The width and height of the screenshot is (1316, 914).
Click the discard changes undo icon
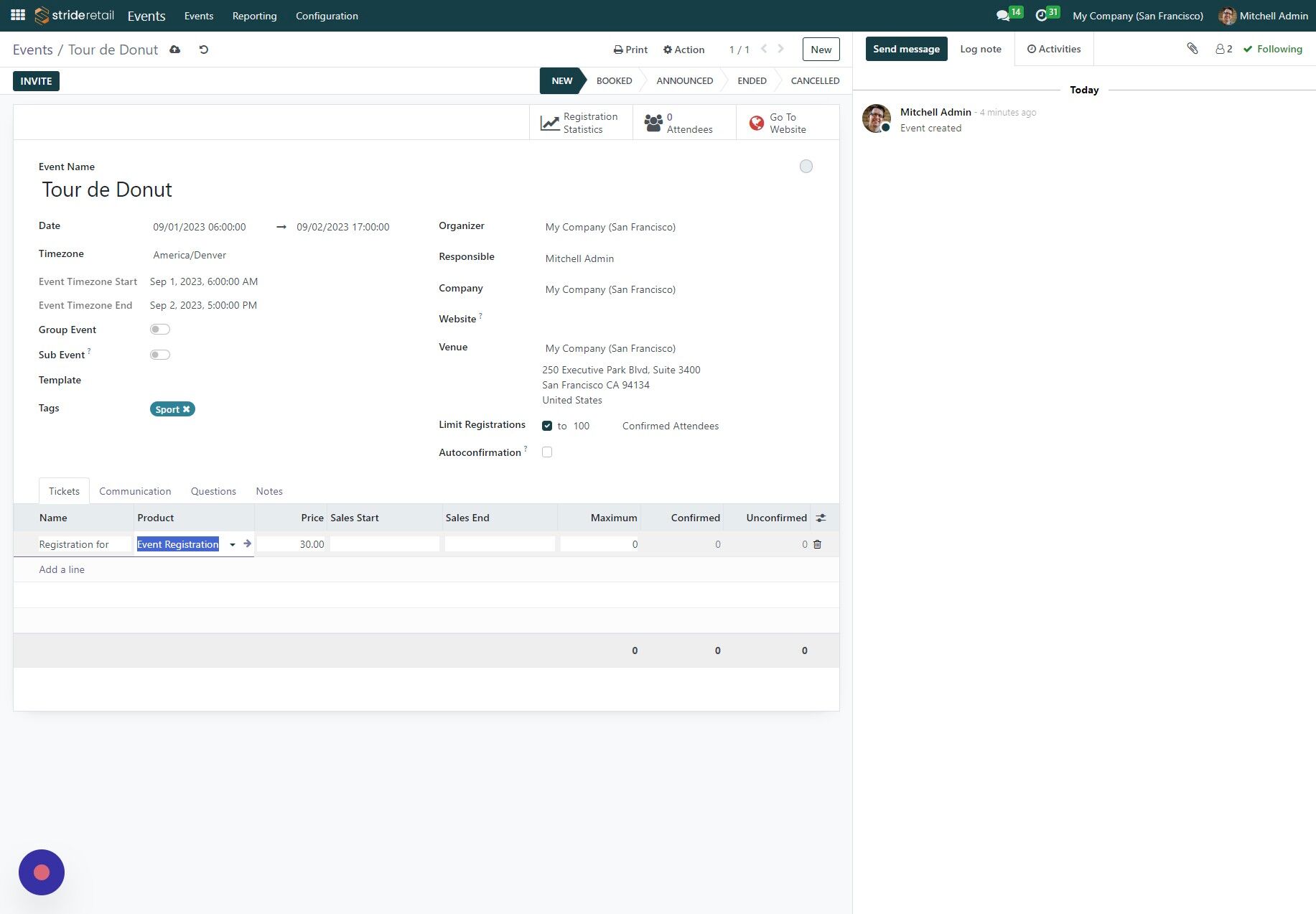(204, 50)
